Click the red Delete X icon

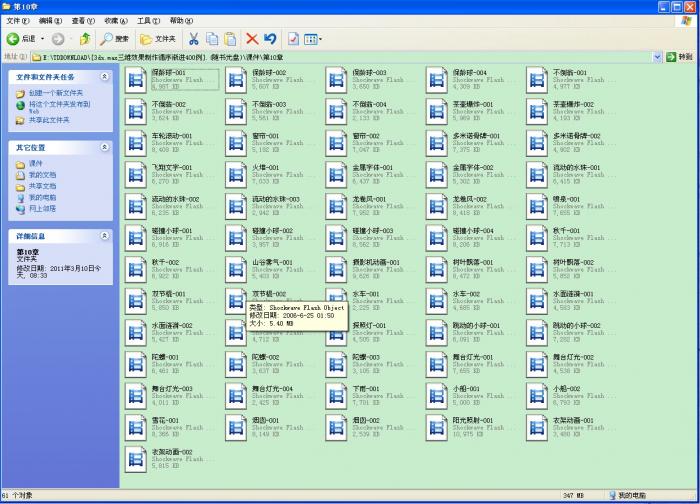coord(252,39)
